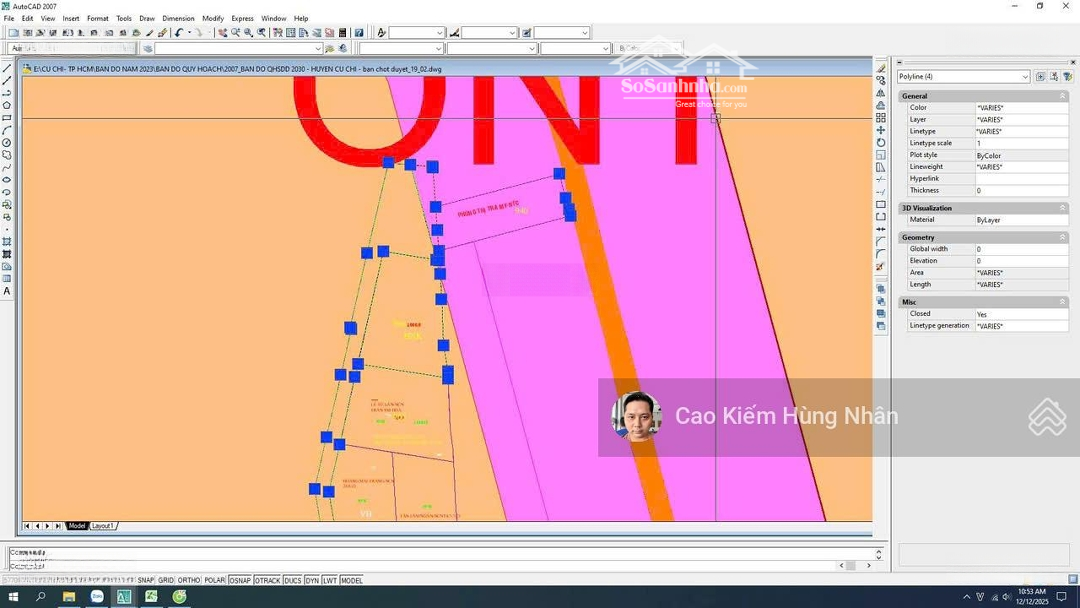Toggle OSNAP mode in status bar

(x=240, y=580)
